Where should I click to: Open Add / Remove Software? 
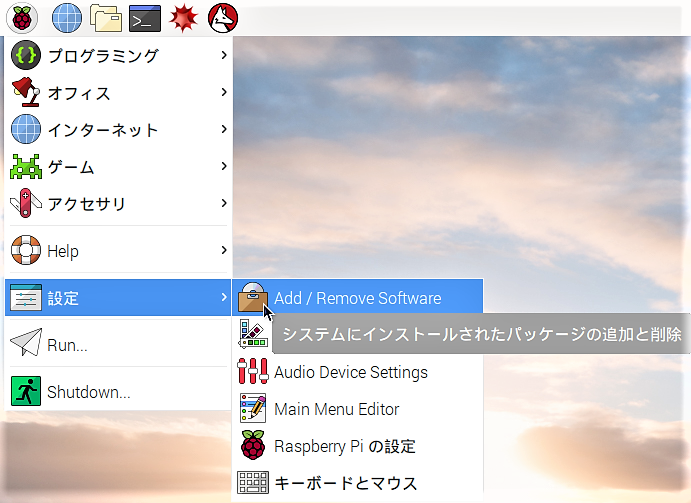pos(358,298)
